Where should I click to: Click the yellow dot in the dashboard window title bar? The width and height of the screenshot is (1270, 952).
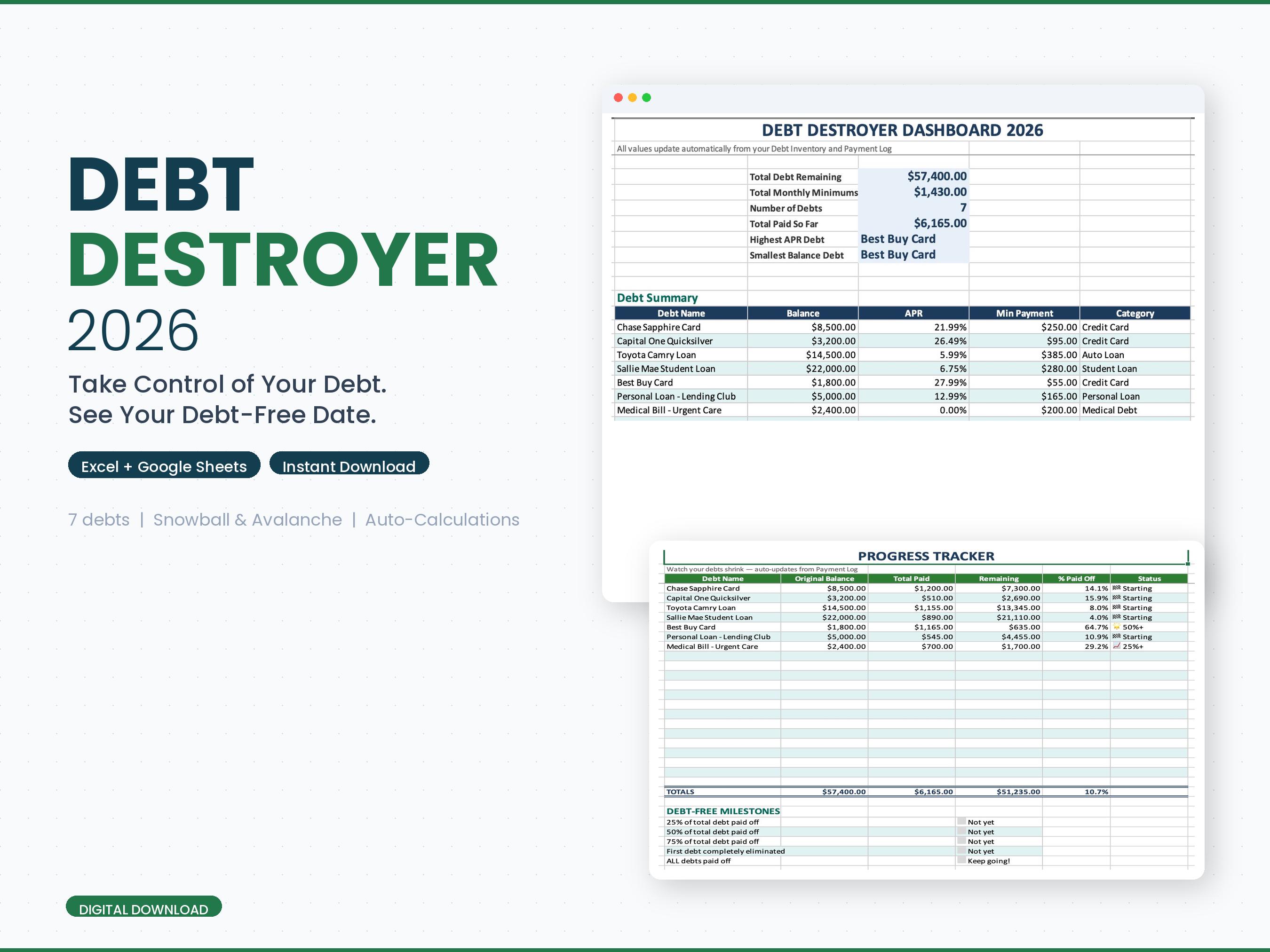click(x=632, y=98)
